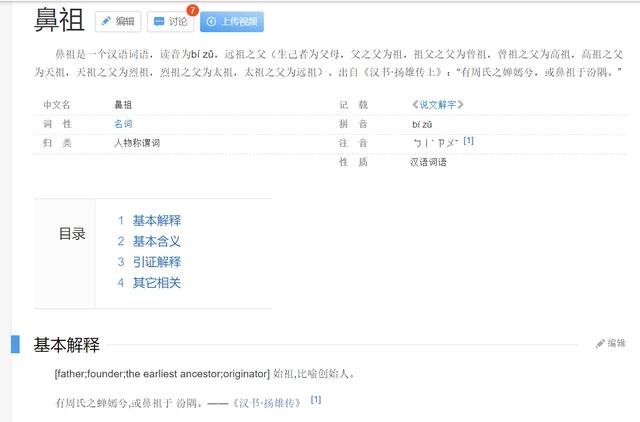640x422 pixels.
Task: Click the 中文名 label
Action: click(57, 105)
